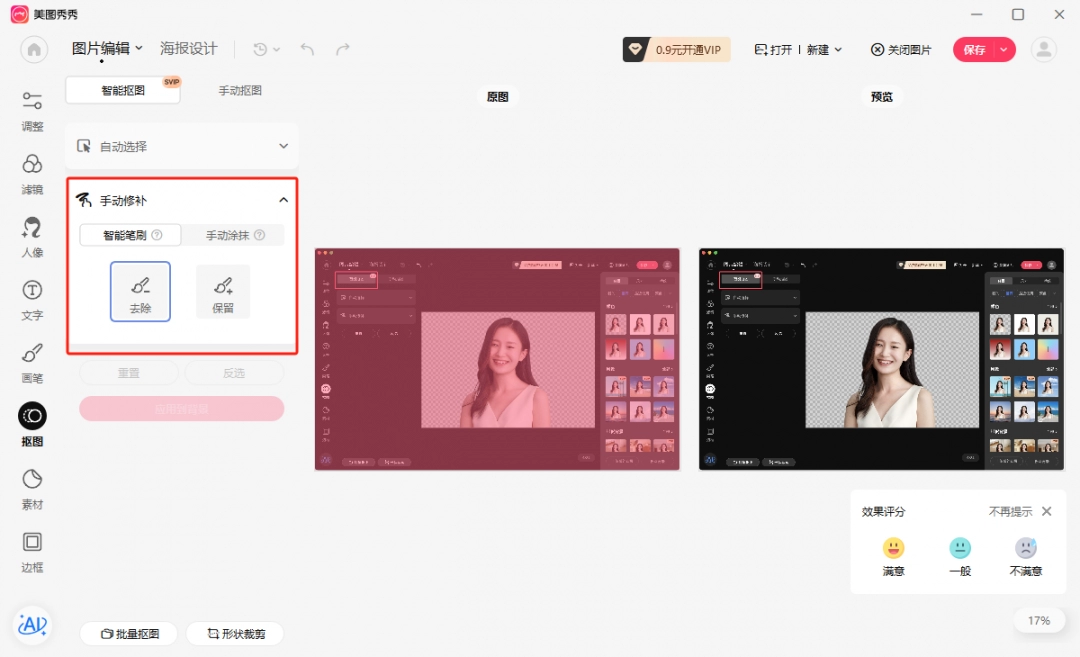
Task: Click the 重置 reset button
Action: tap(129, 373)
